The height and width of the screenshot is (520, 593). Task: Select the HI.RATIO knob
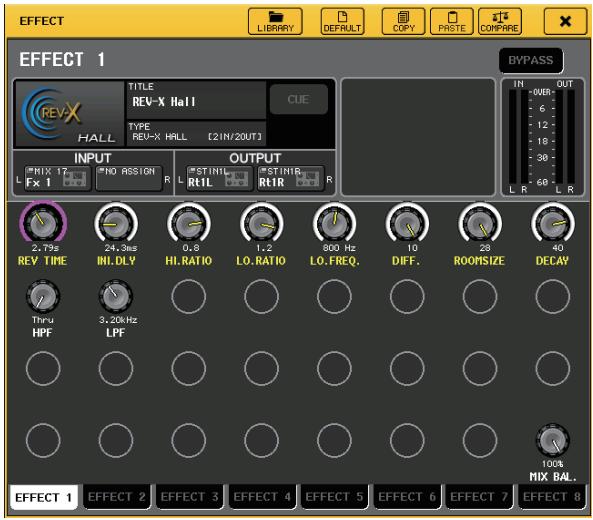[189, 223]
